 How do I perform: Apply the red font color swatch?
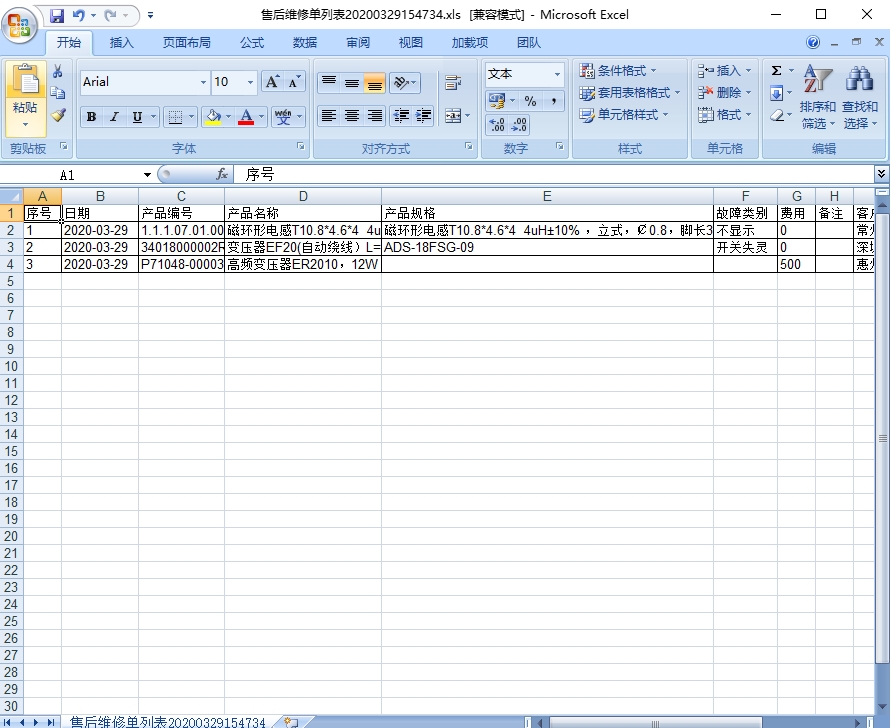click(x=246, y=117)
